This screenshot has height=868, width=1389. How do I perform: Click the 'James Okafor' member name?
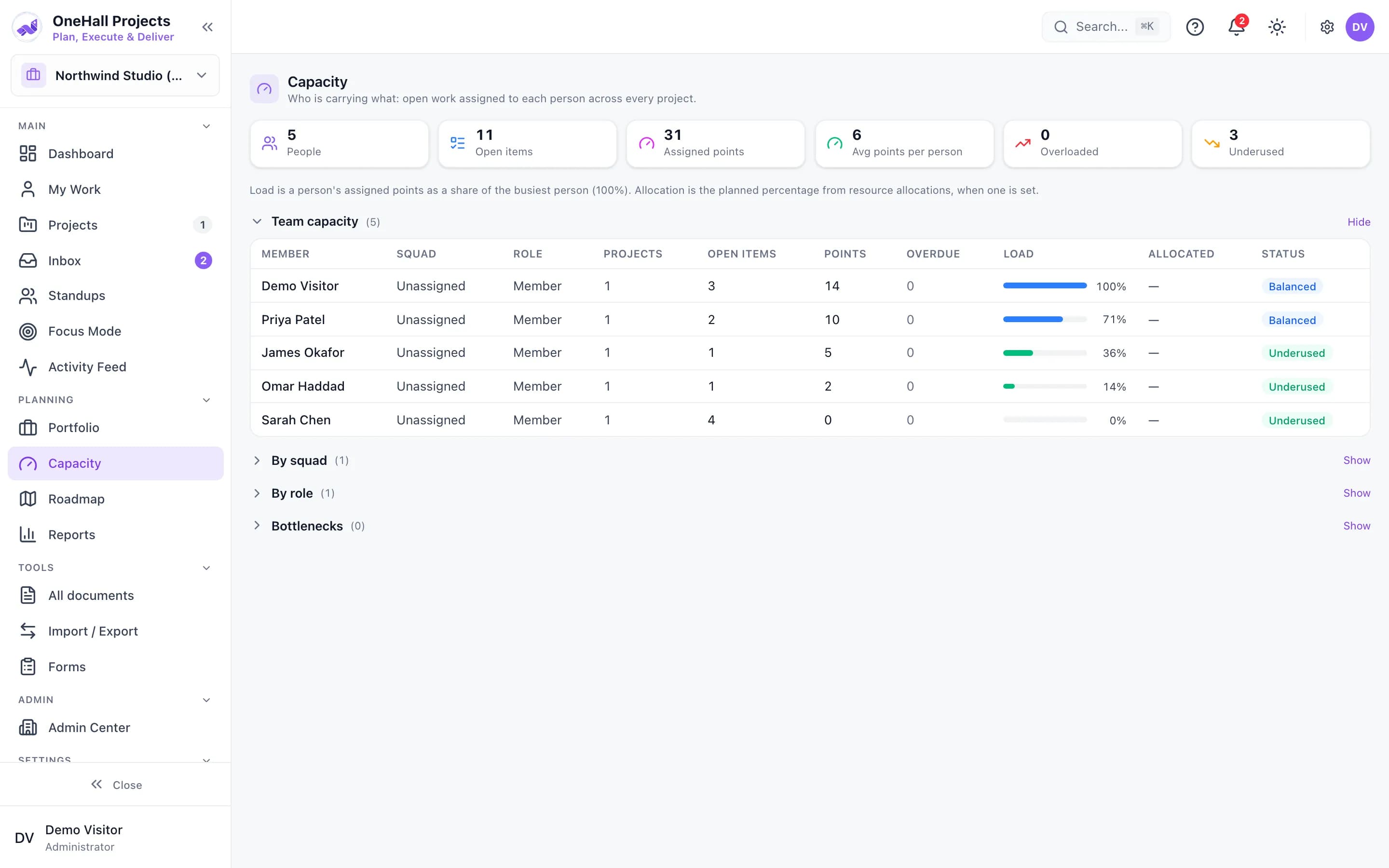click(x=302, y=353)
